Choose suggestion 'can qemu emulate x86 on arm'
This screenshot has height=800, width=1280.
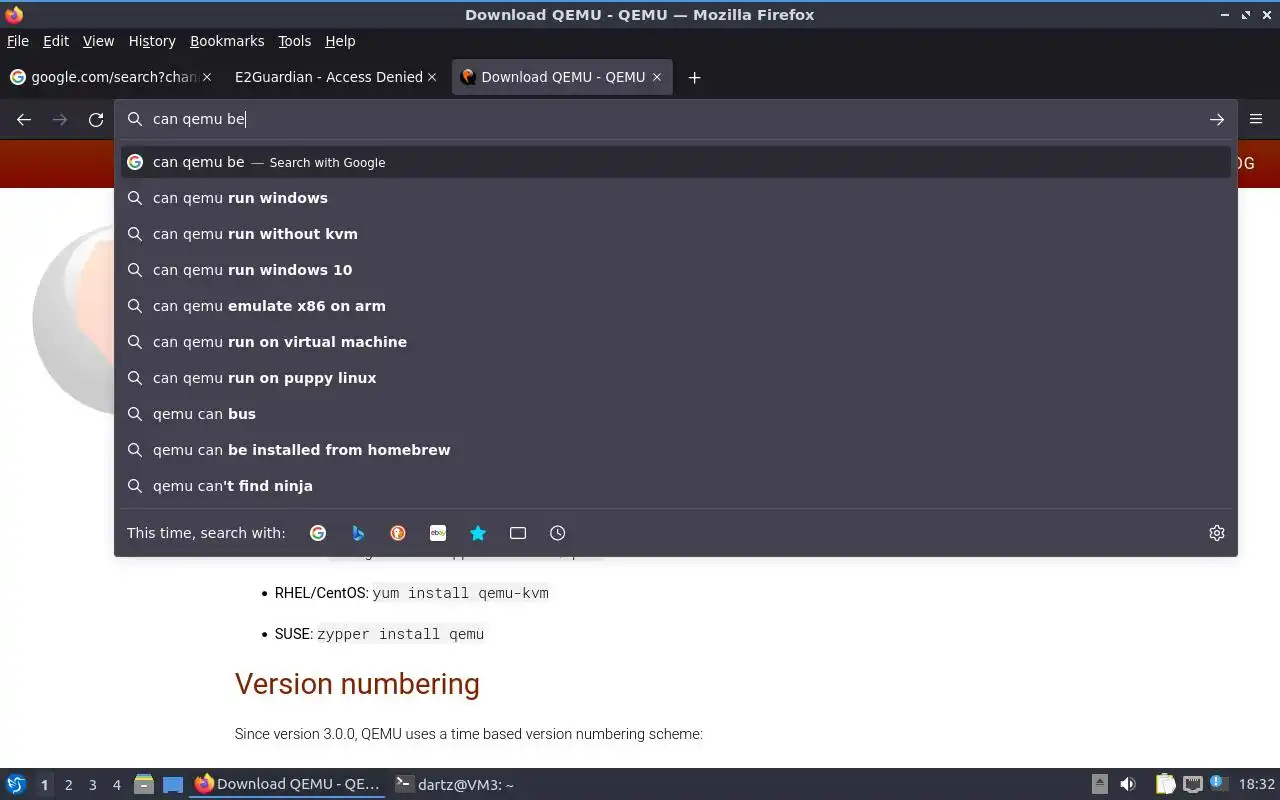(676, 306)
